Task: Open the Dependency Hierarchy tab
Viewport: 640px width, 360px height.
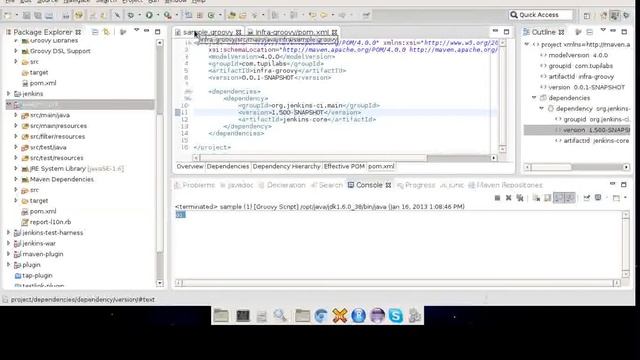Action: click(287, 167)
